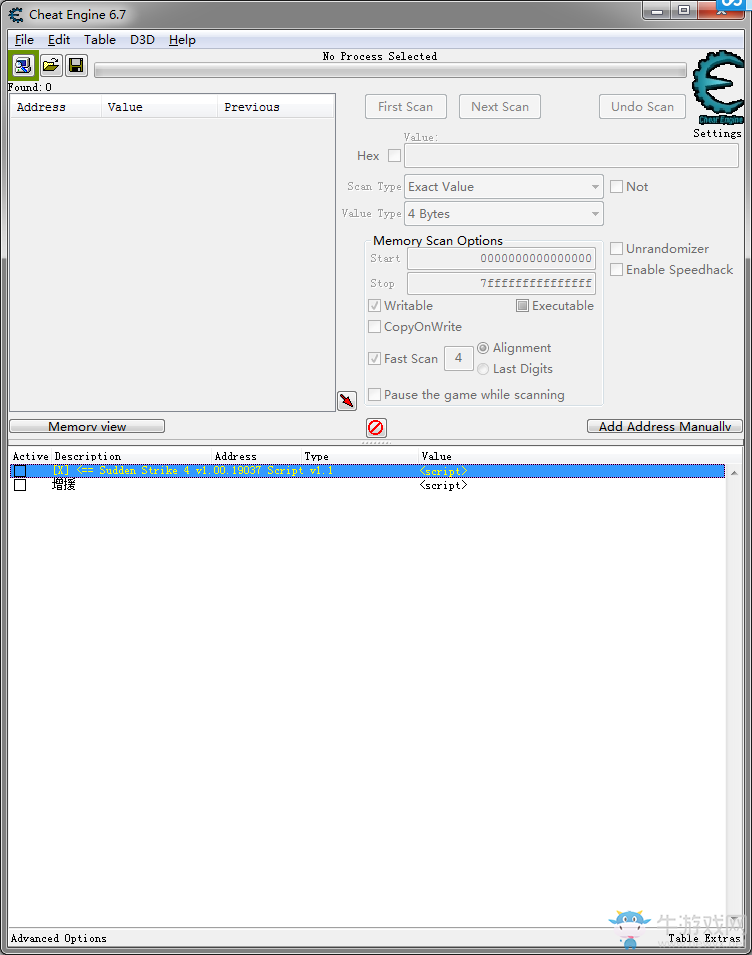Click the open cheat table folder icon
The width and height of the screenshot is (752, 955).
point(51,65)
